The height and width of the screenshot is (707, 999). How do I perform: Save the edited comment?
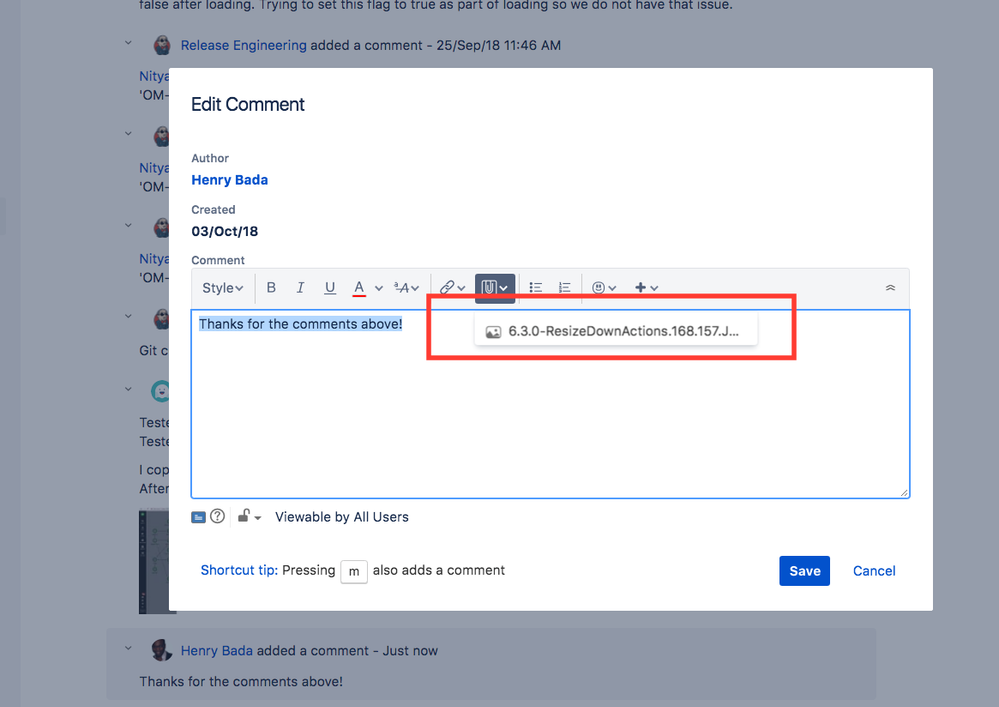tap(804, 571)
